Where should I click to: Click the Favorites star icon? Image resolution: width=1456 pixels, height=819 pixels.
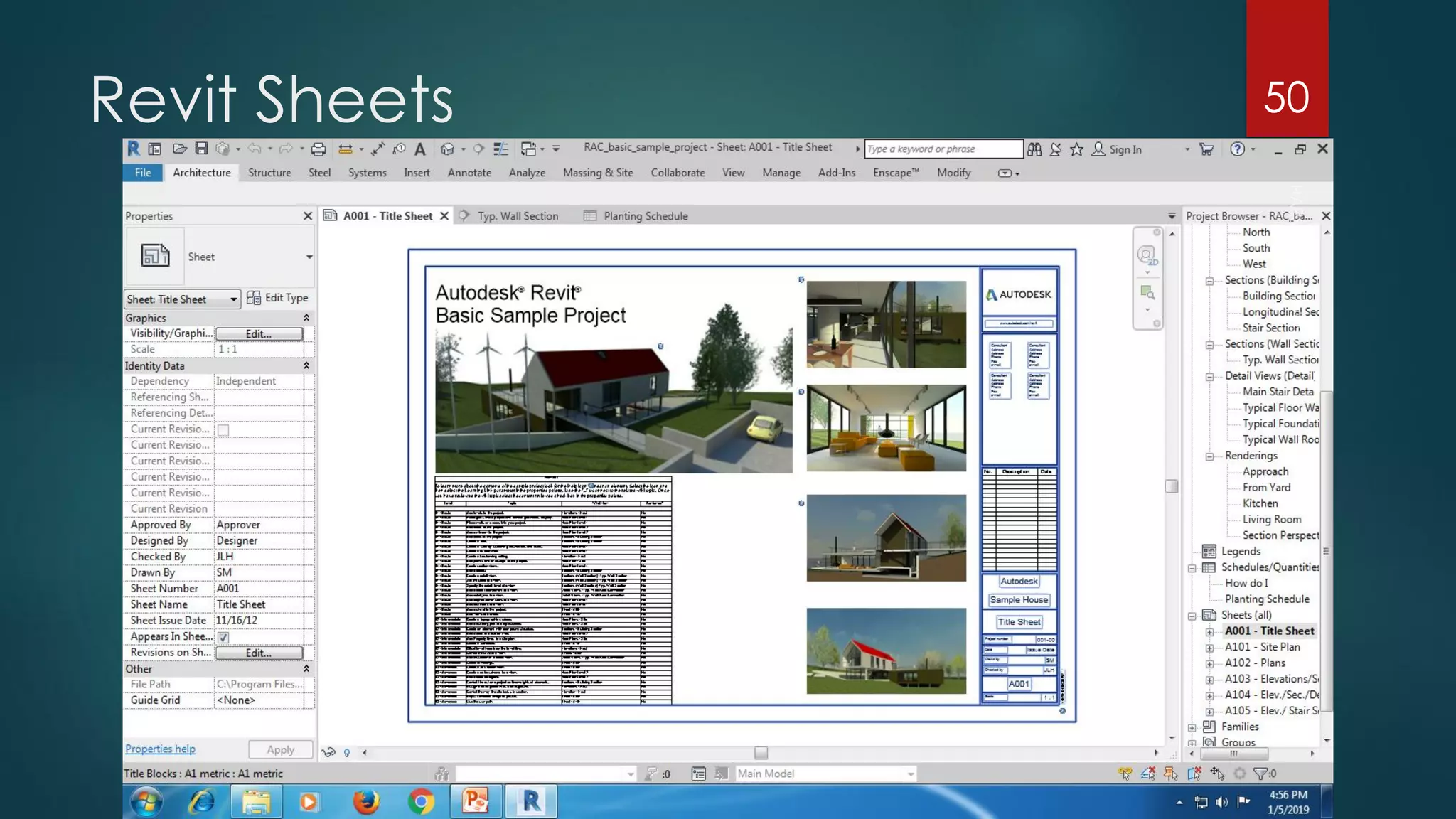click(x=1077, y=149)
